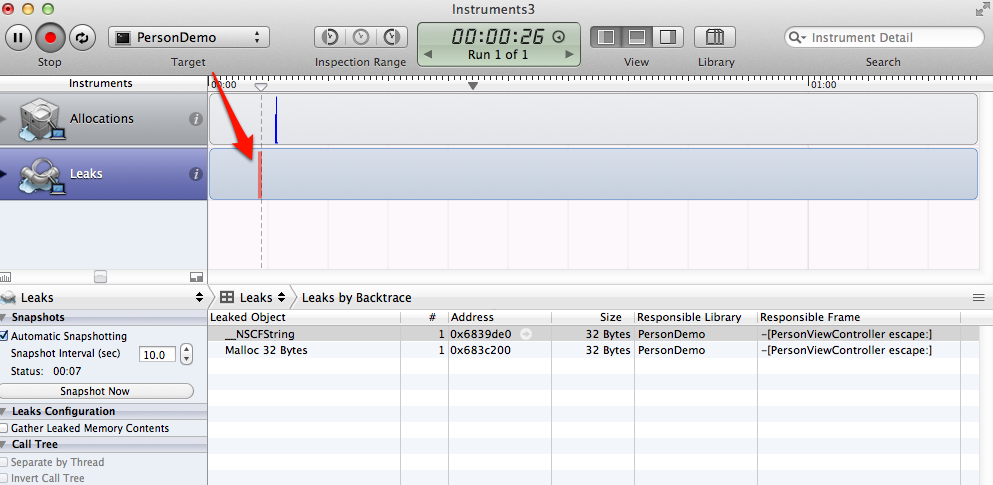Select the Allocations instrument icon
993x485 pixels.
(x=41, y=119)
